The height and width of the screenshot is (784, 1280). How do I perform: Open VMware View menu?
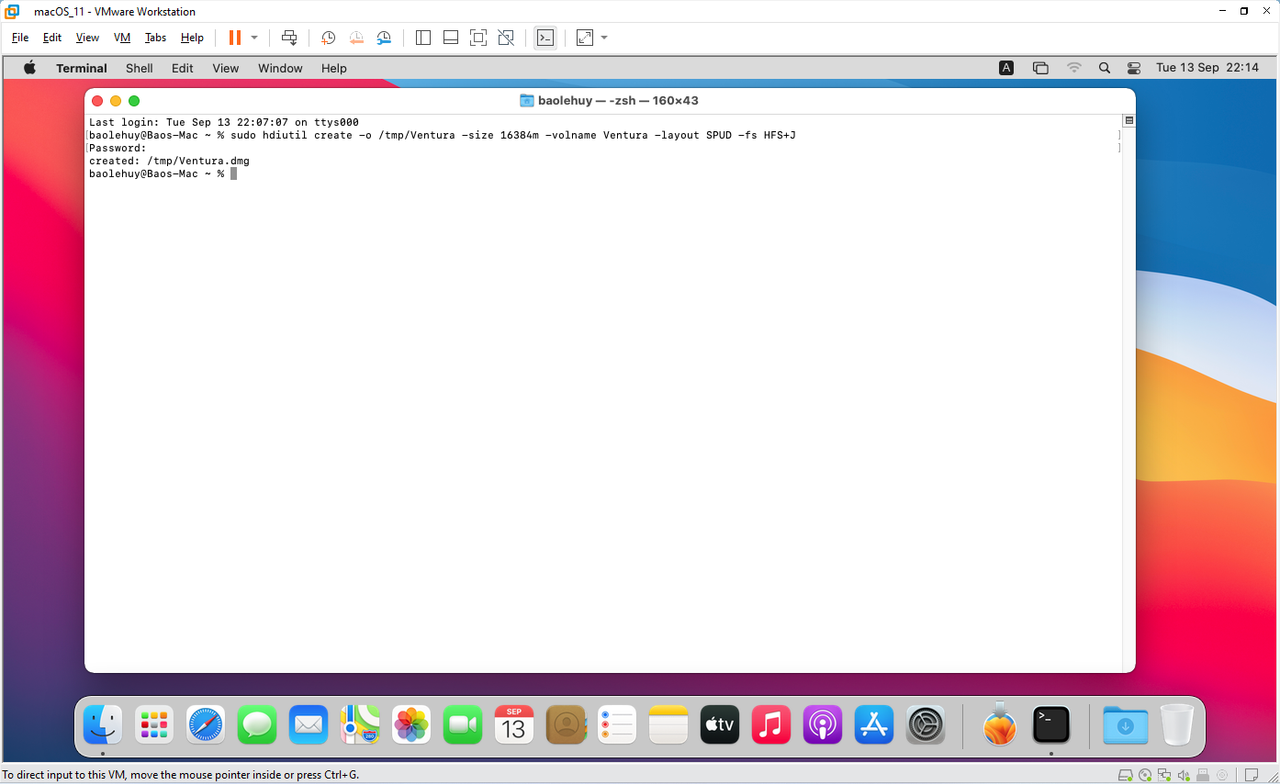(88, 38)
